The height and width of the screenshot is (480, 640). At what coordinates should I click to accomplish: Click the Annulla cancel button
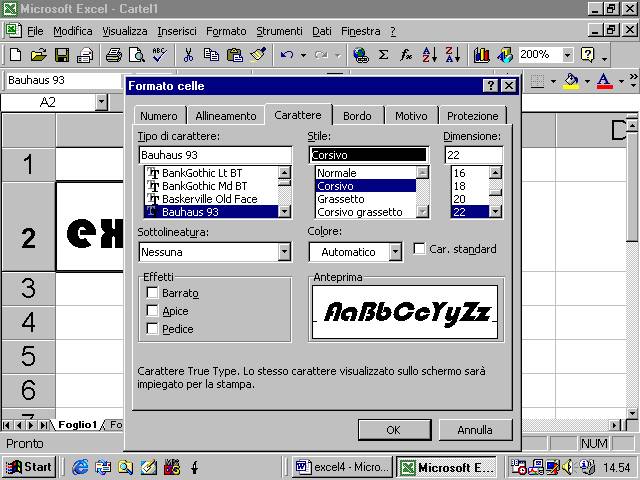point(475,430)
